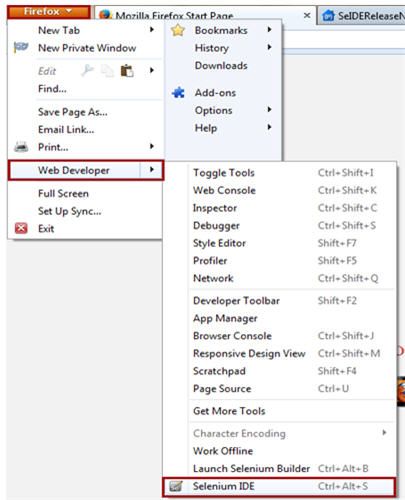Image resolution: width=405 pixels, height=500 pixels.
Task: Open Scratchpad
Action: (x=280, y=371)
